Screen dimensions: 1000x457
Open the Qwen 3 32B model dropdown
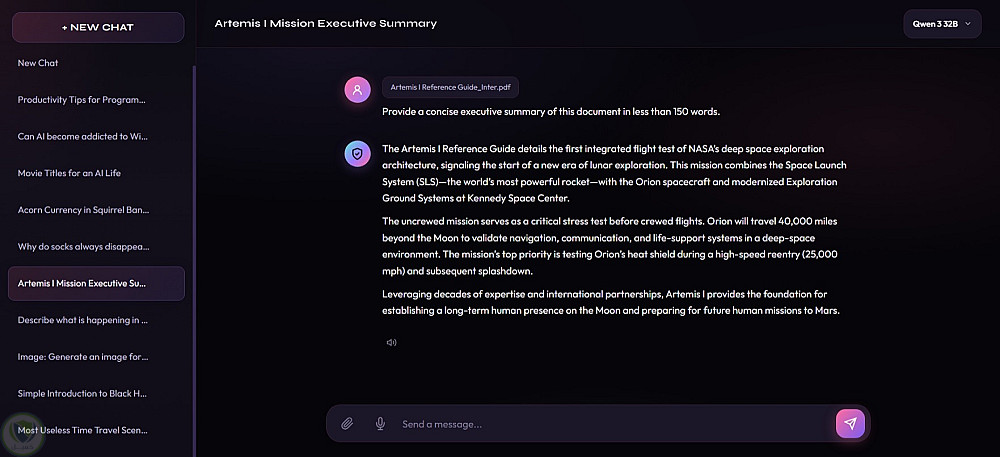coord(942,23)
